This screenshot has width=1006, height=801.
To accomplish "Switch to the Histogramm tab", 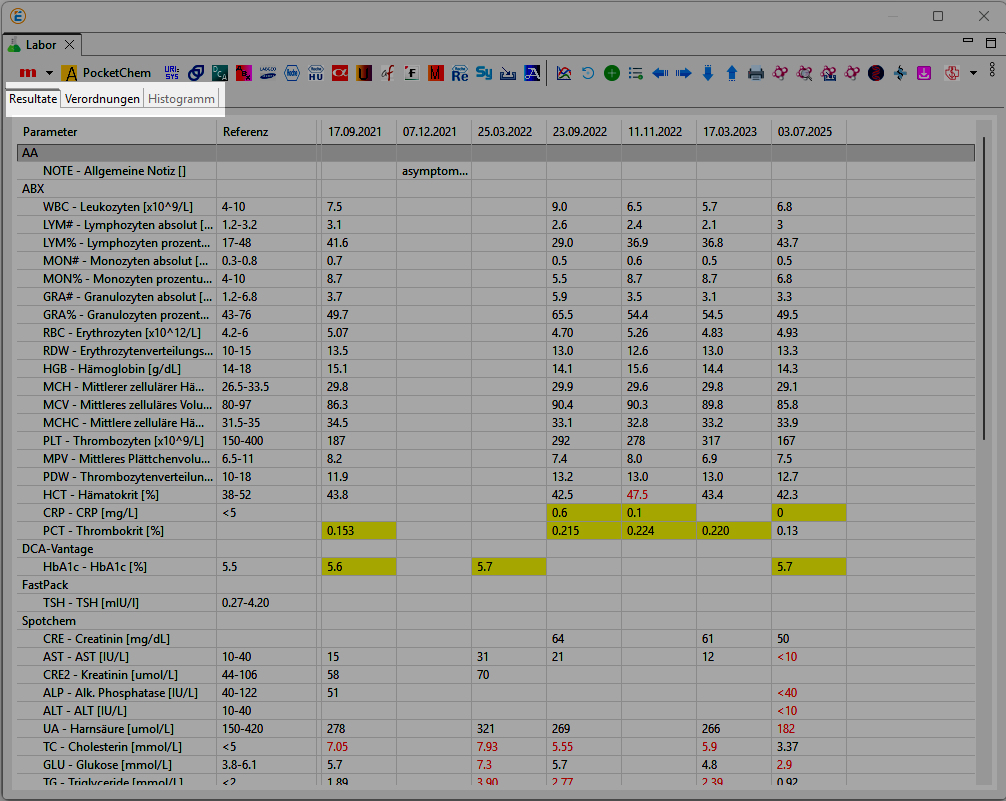I will point(181,99).
